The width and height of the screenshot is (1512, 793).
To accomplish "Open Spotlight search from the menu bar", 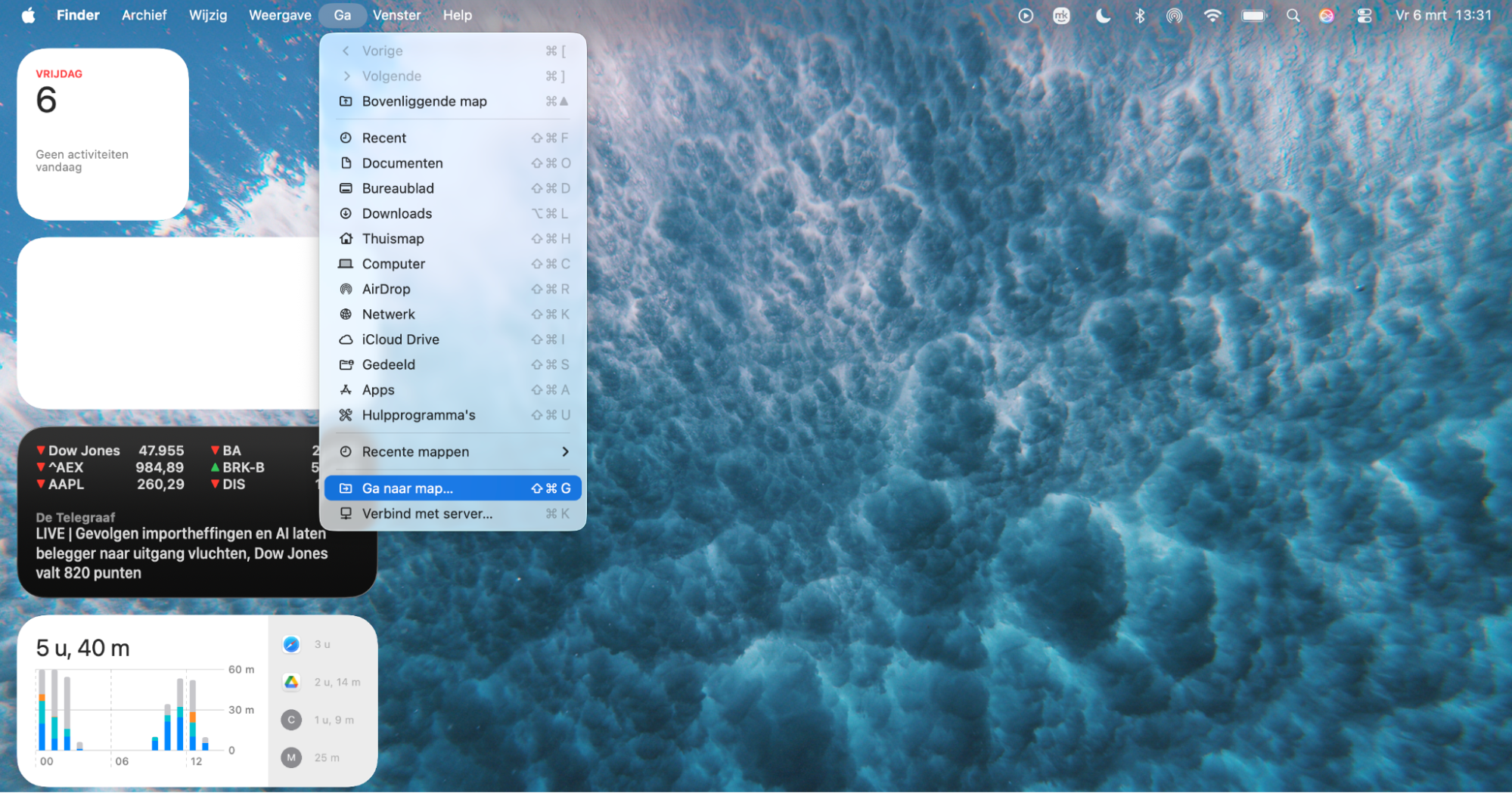I will (1293, 15).
